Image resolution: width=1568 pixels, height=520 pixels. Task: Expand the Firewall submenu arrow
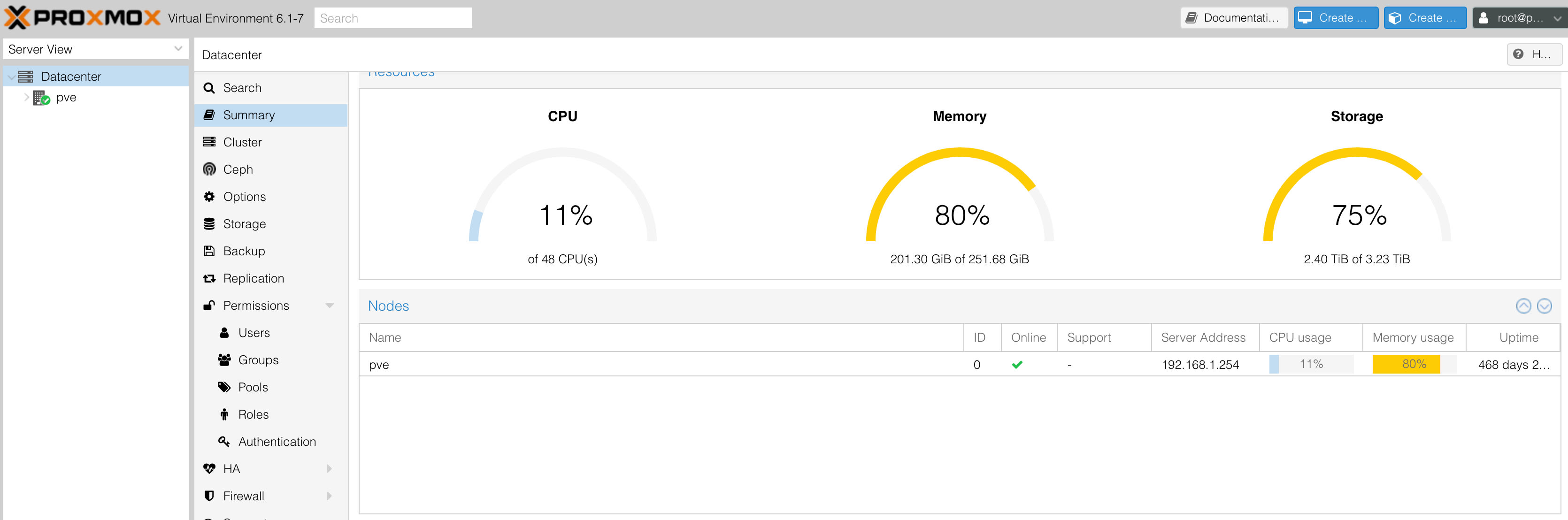pyautogui.click(x=329, y=496)
